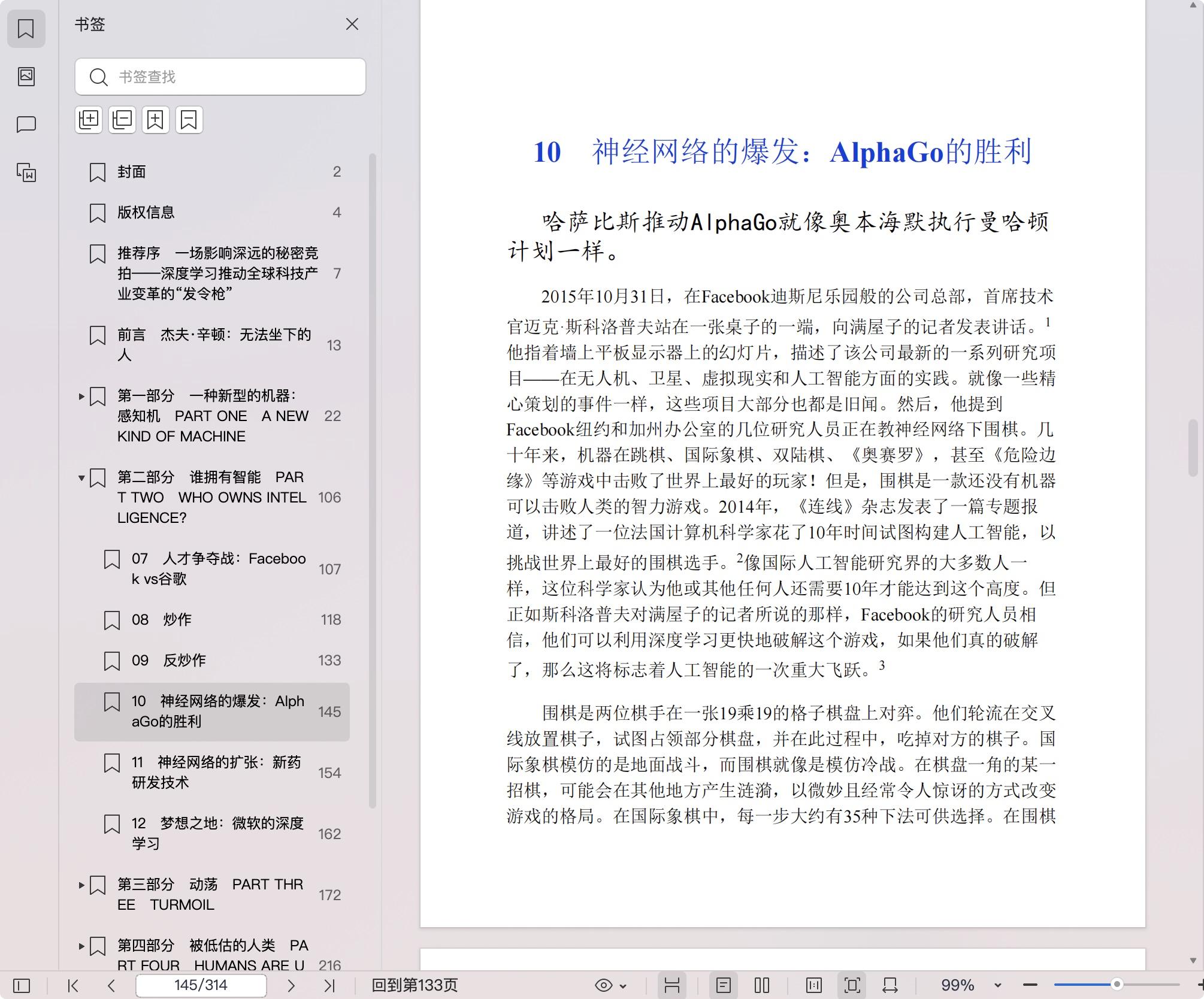The height and width of the screenshot is (999, 1204).
Task: Click bookmark icon beside 08 炒作
Action: pos(112,620)
